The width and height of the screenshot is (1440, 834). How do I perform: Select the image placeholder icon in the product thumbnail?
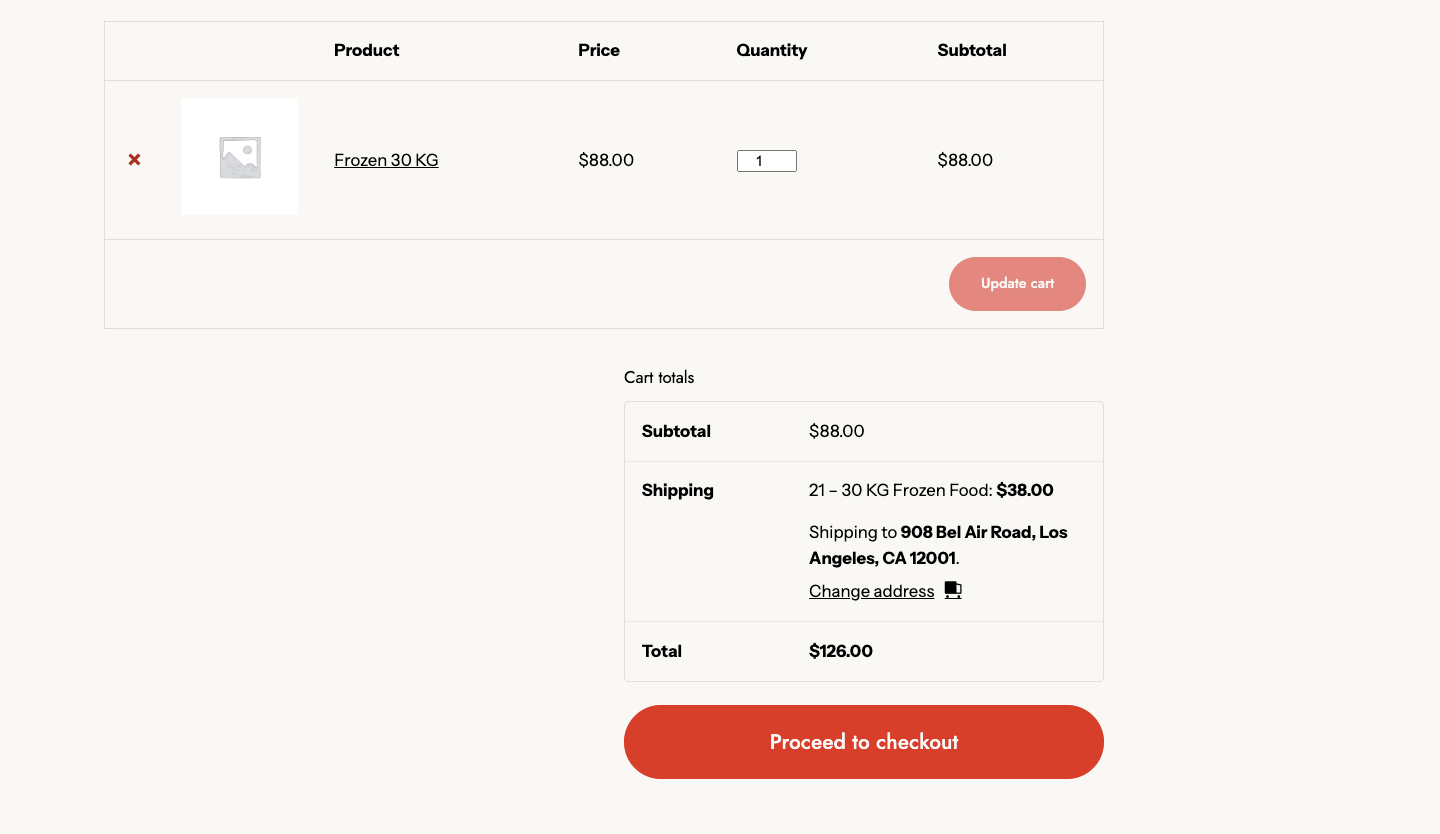point(239,156)
